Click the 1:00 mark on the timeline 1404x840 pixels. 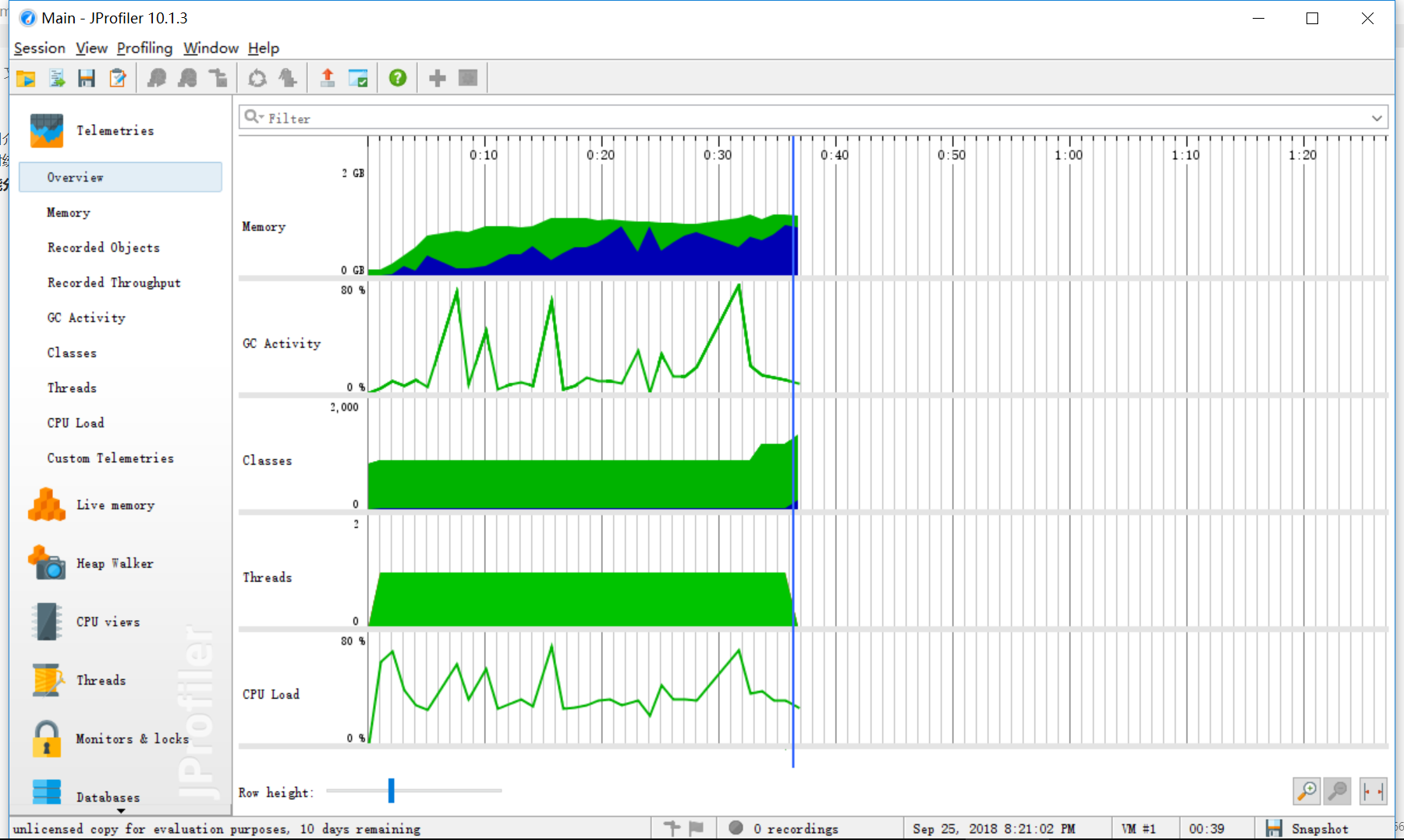(1069, 155)
